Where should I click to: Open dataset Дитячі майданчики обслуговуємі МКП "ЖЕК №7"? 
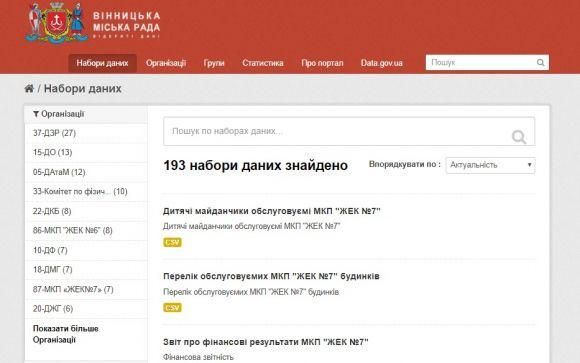(272, 211)
